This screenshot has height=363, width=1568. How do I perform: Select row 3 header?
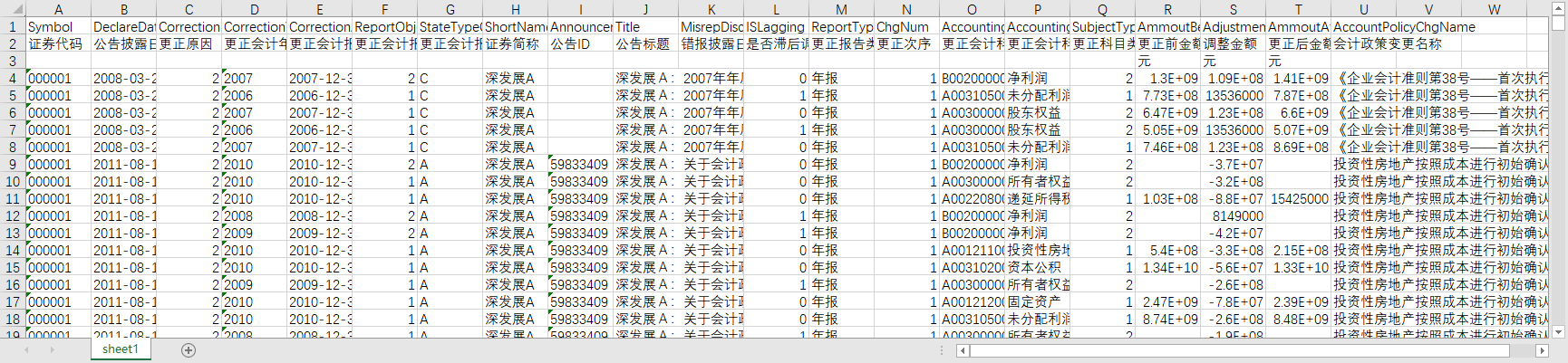click(x=13, y=61)
